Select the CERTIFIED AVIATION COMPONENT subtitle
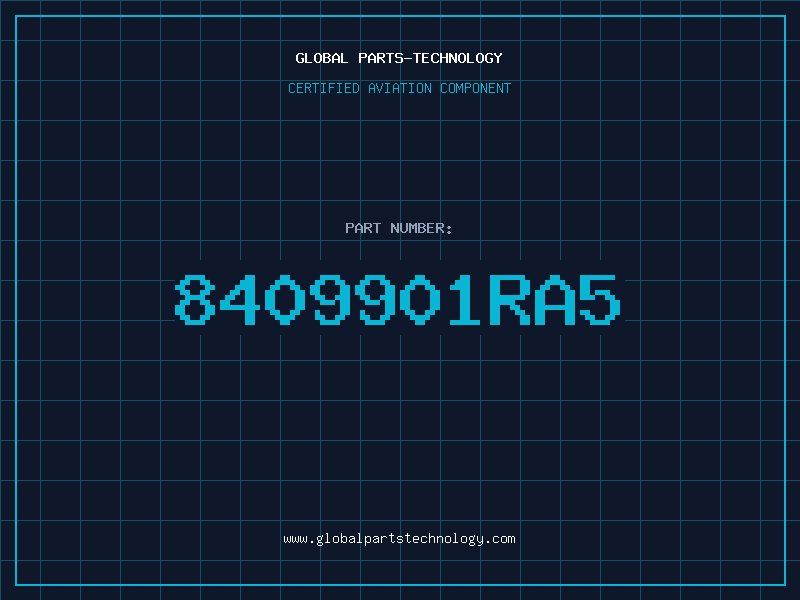 click(399, 88)
